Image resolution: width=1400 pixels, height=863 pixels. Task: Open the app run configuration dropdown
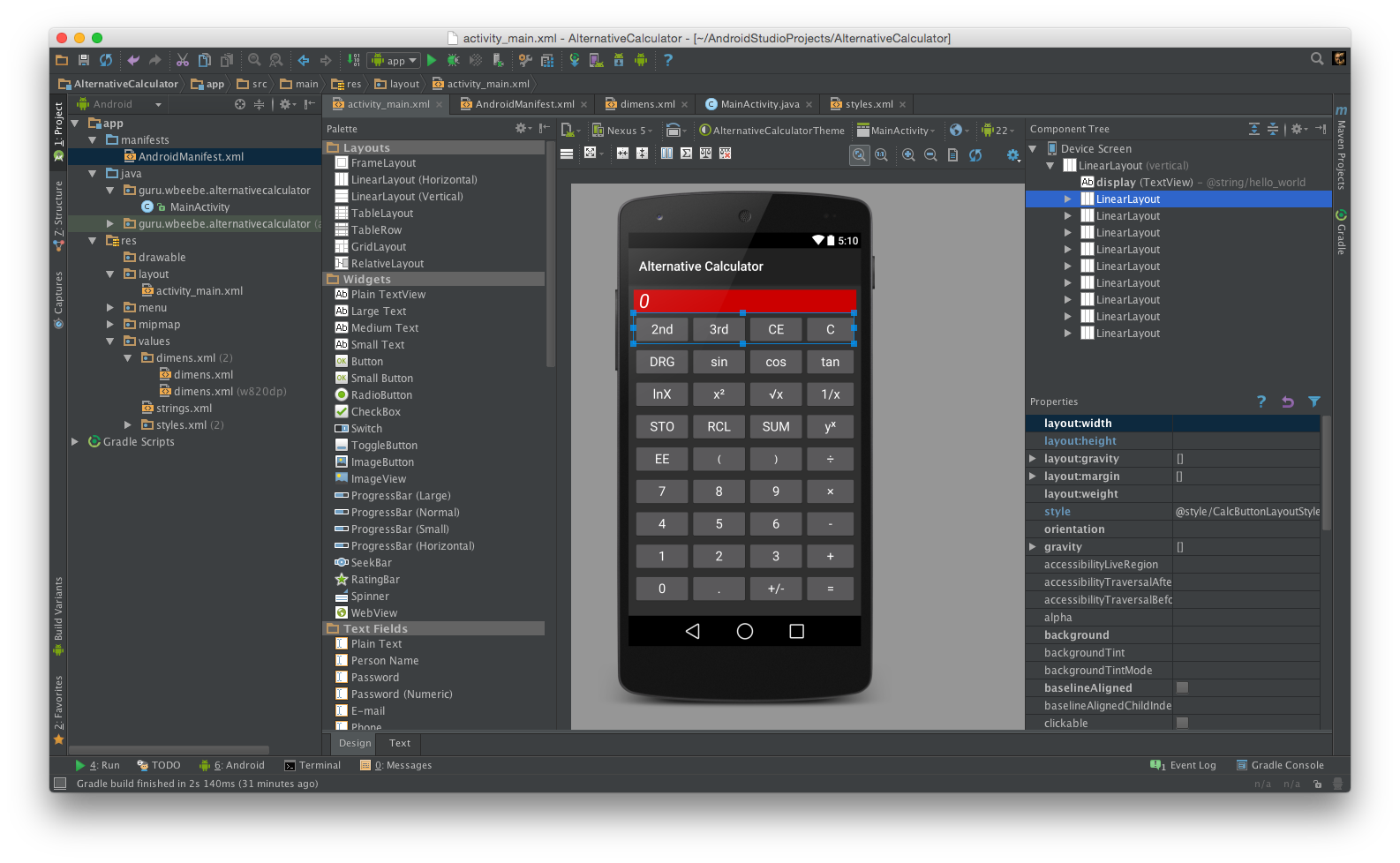coord(394,60)
